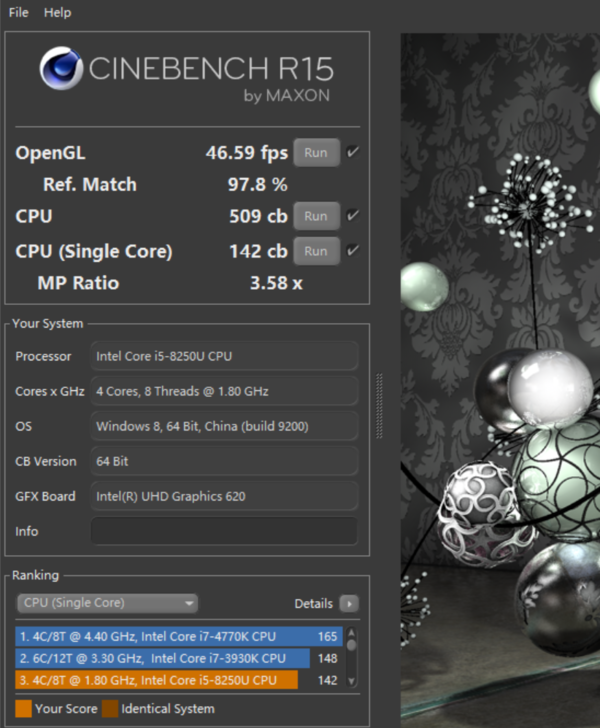The height and width of the screenshot is (728, 600).
Task: Click the ranking scrollbar thumb
Action: click(352, 645)
